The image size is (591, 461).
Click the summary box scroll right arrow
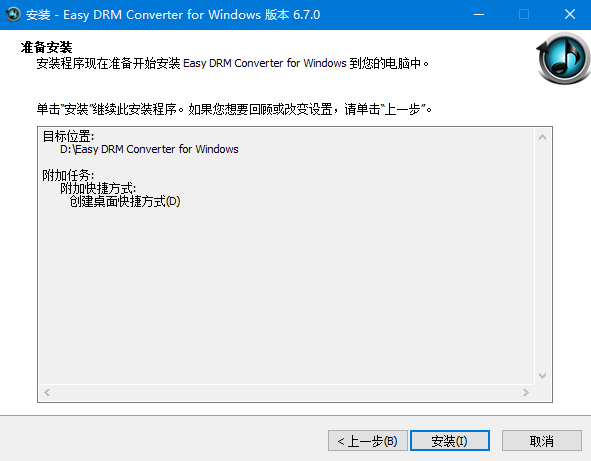[526, 392]
